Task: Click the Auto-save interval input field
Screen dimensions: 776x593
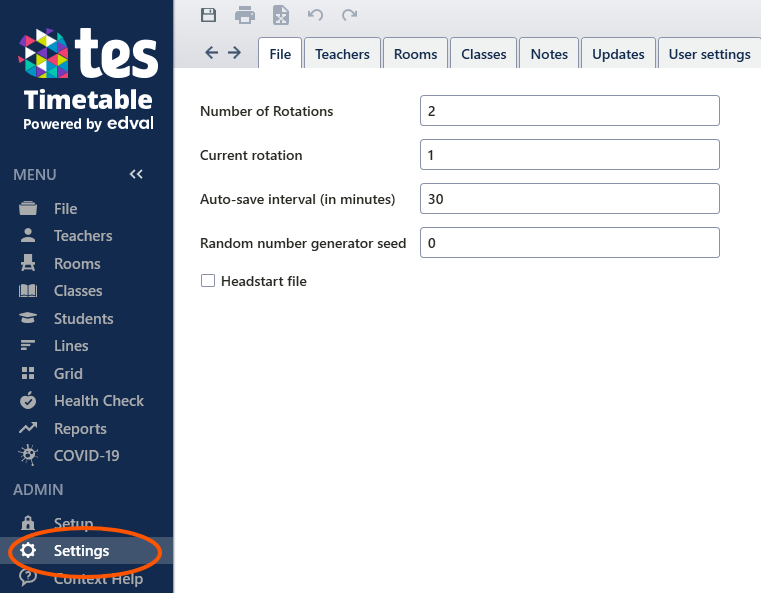Action: coord(570,198)
